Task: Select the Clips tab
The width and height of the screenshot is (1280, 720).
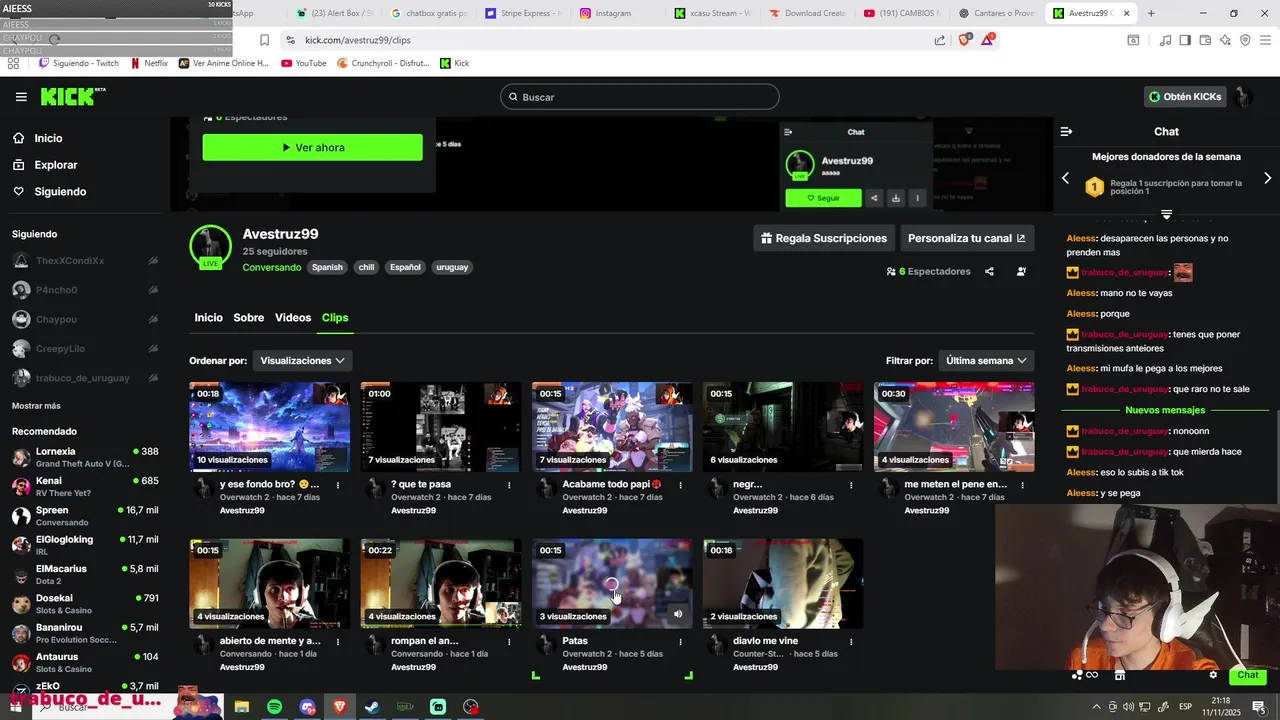Action: (x=335, y=318)
